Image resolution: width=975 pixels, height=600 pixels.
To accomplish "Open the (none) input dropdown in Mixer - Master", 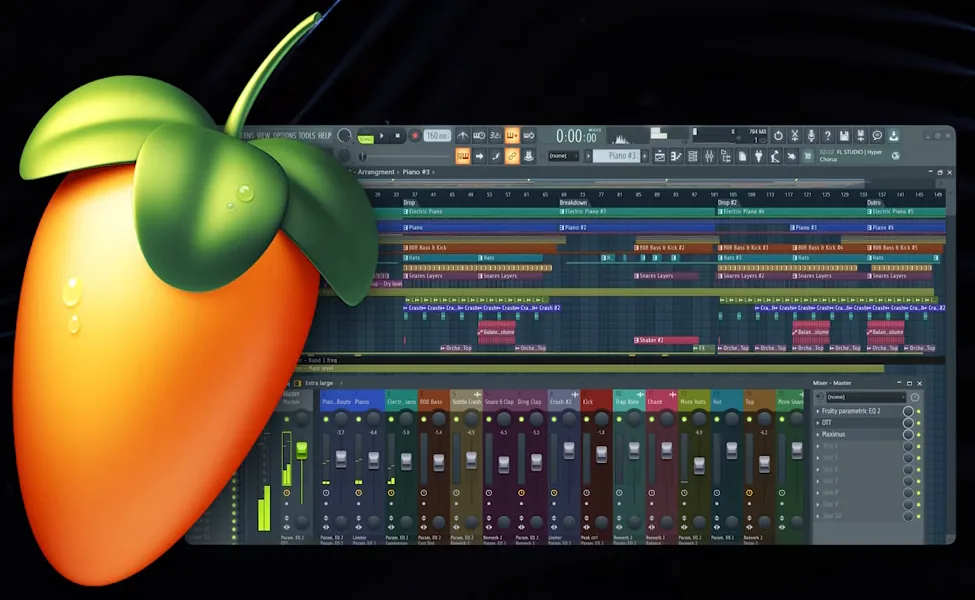I will (866, 397).
